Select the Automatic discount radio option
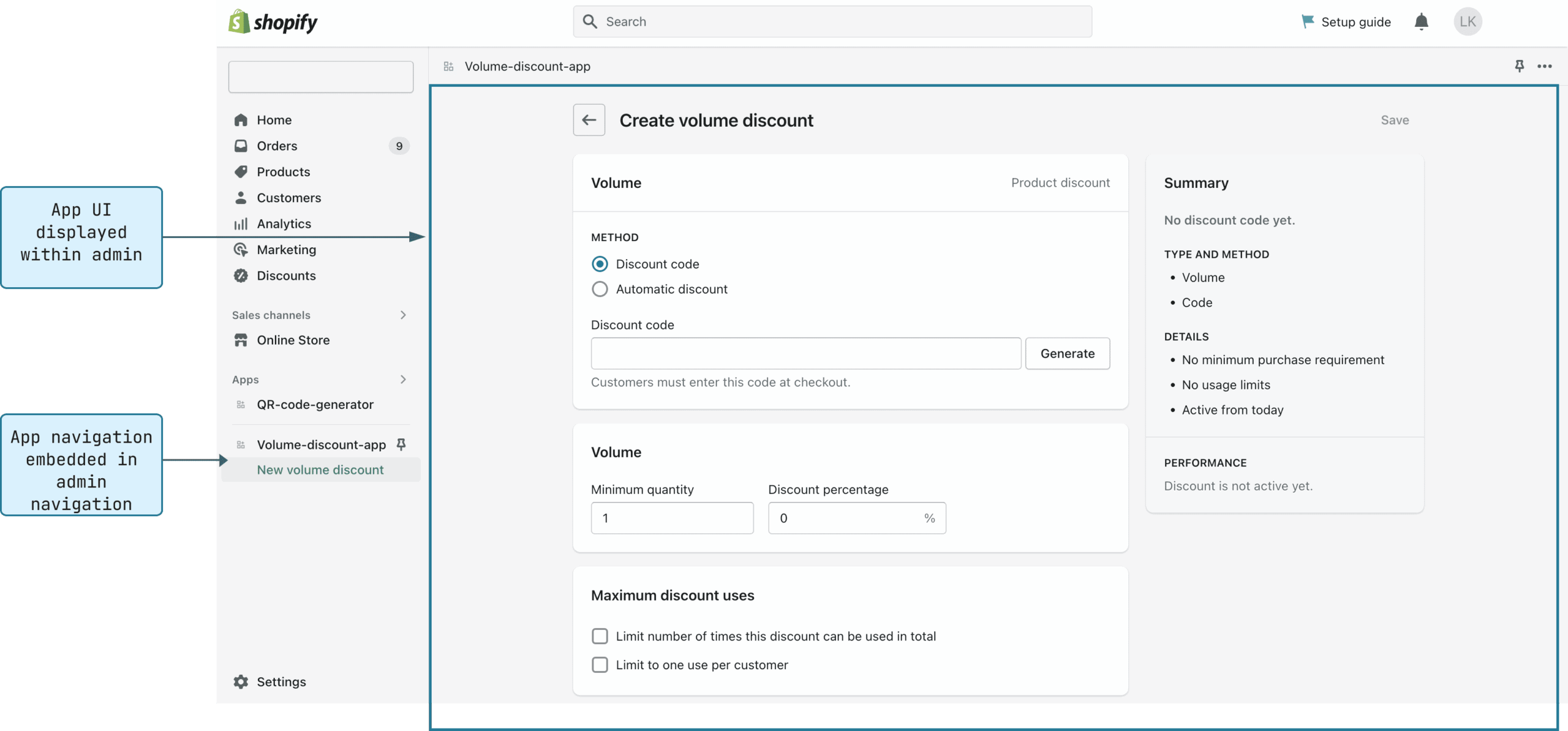Image resolution: width=1568 pixels, height=731 pixels. (600, 289)
